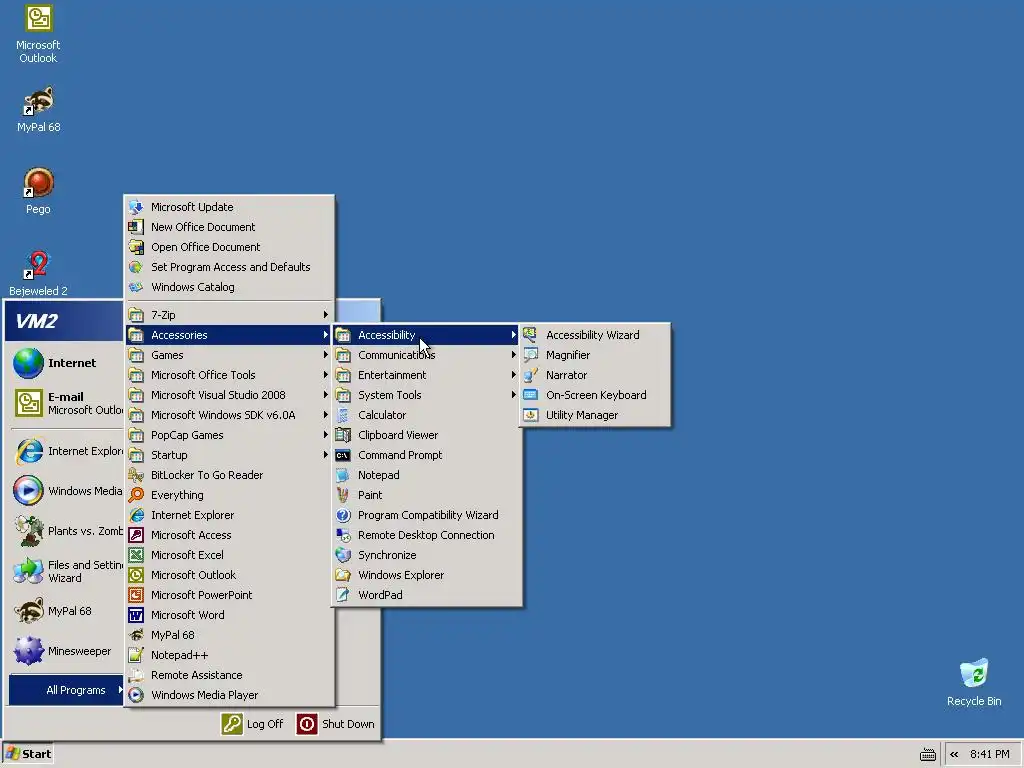Launch Narrator
This screenshot has height=768, width=1024.
point(595,375)
